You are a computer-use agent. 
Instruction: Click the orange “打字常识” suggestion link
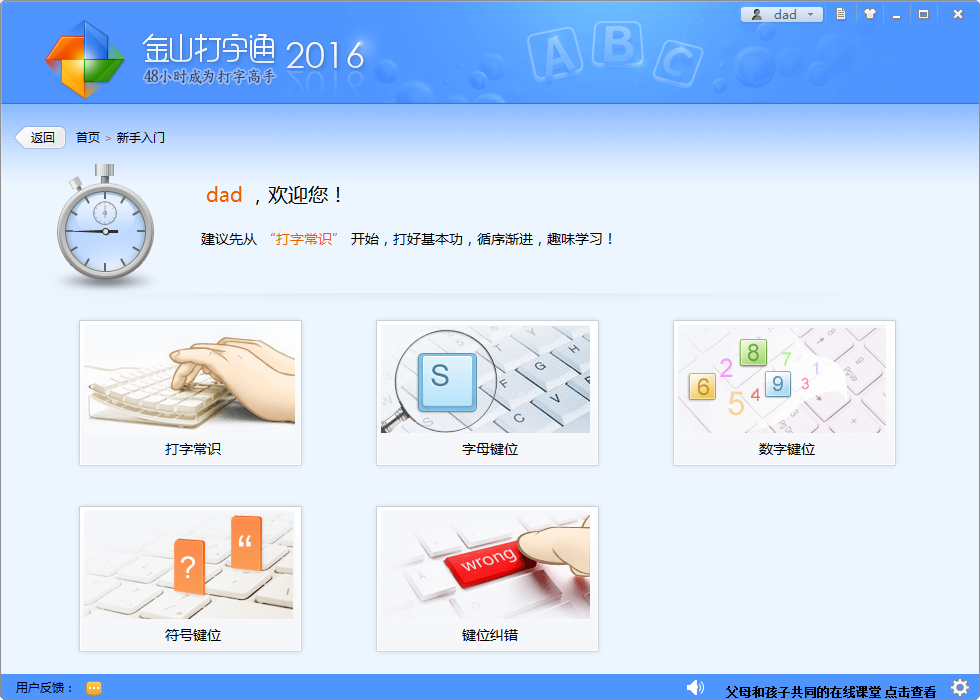click(x=304, y=239)
